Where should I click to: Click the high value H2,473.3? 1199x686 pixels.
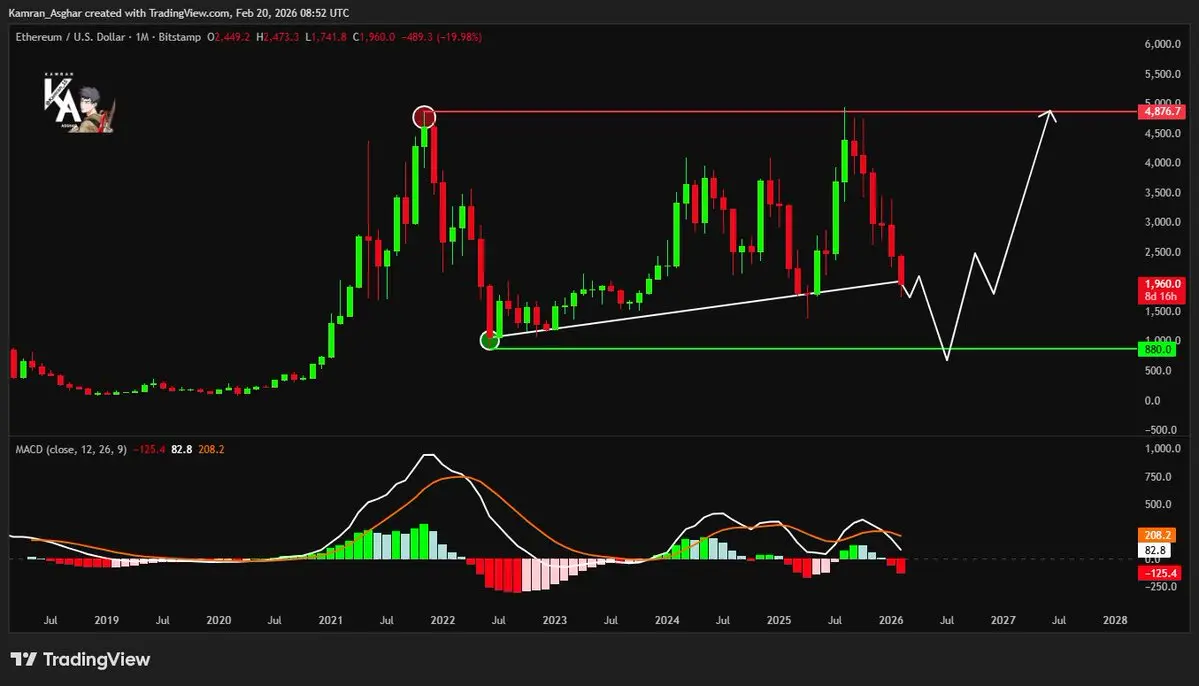(278, 37)
